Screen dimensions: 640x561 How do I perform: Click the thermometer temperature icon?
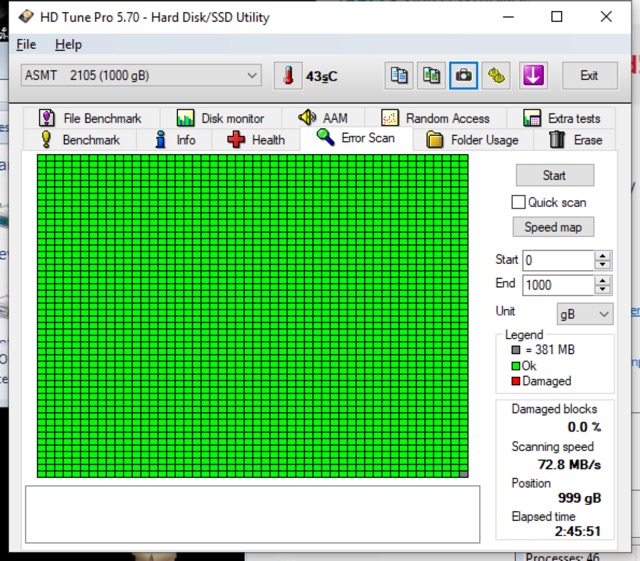point(288,76)
